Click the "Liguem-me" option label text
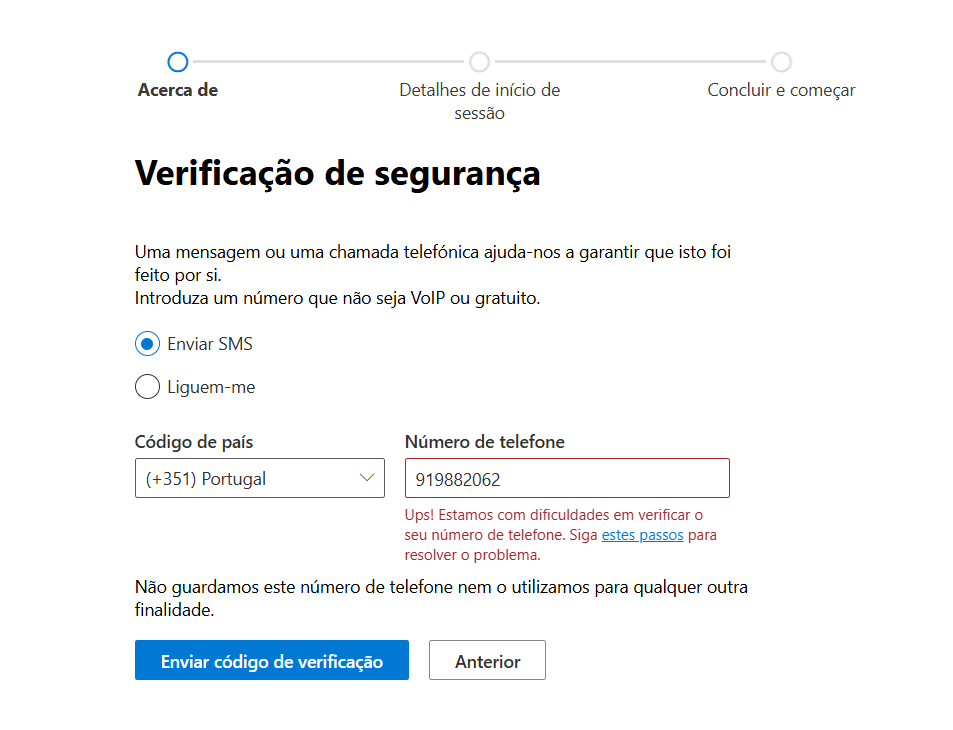This screenshot has width=953, height=730. click(211, 387)
